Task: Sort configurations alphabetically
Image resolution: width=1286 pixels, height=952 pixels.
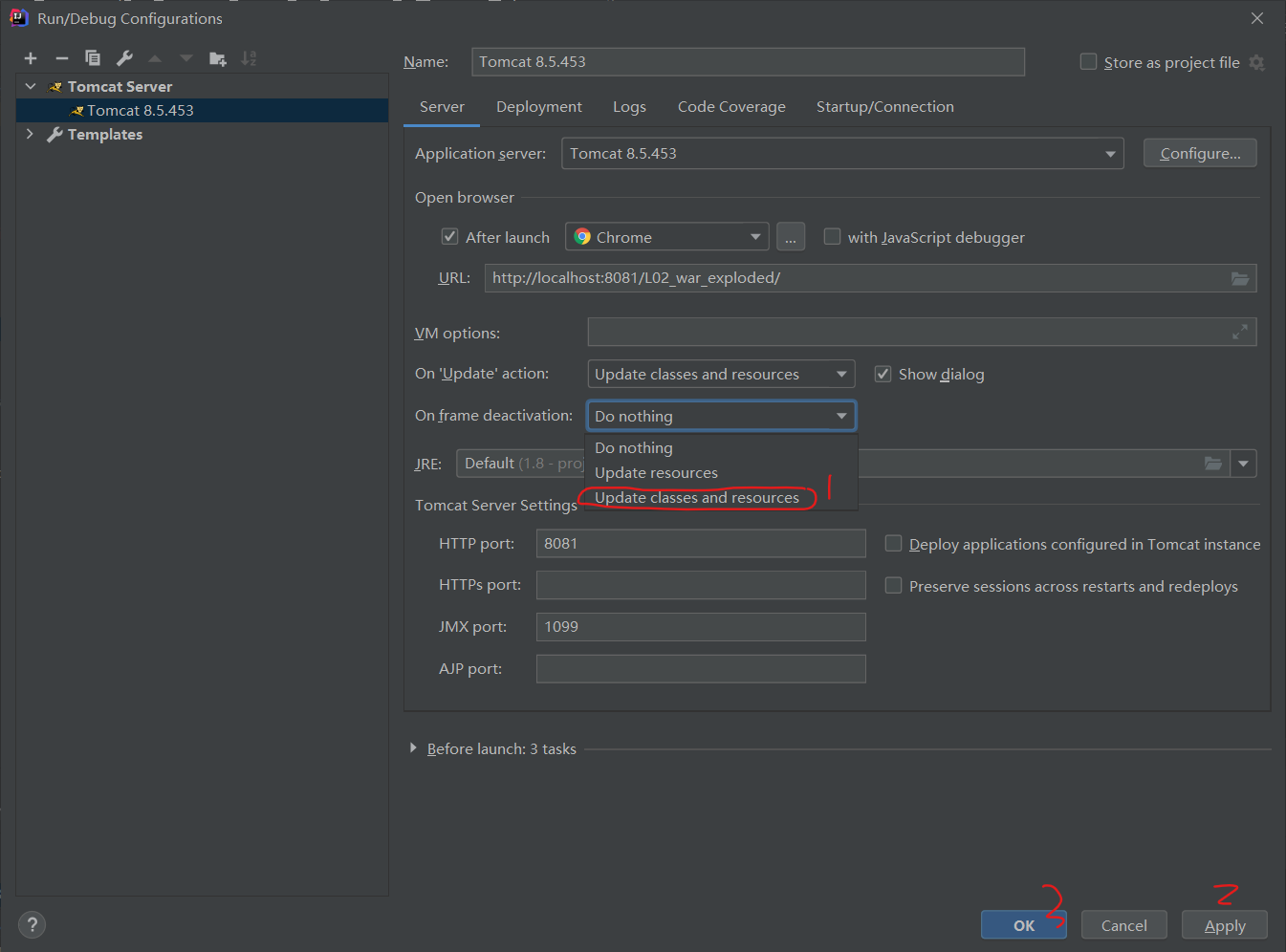Action: tap(249, 58)
